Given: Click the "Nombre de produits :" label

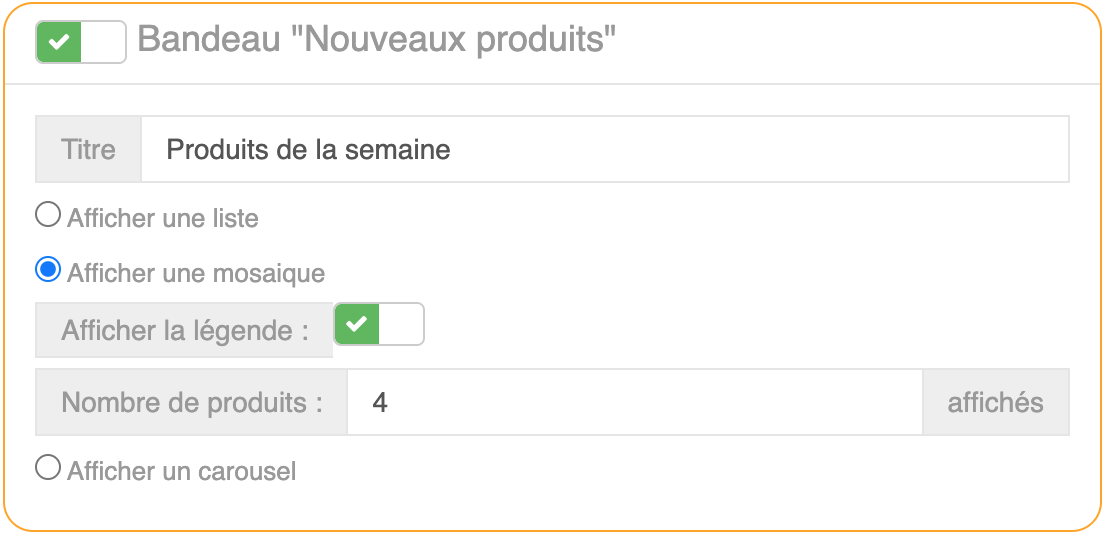Looking at the screenshot, I should click(x=192, y=402).
